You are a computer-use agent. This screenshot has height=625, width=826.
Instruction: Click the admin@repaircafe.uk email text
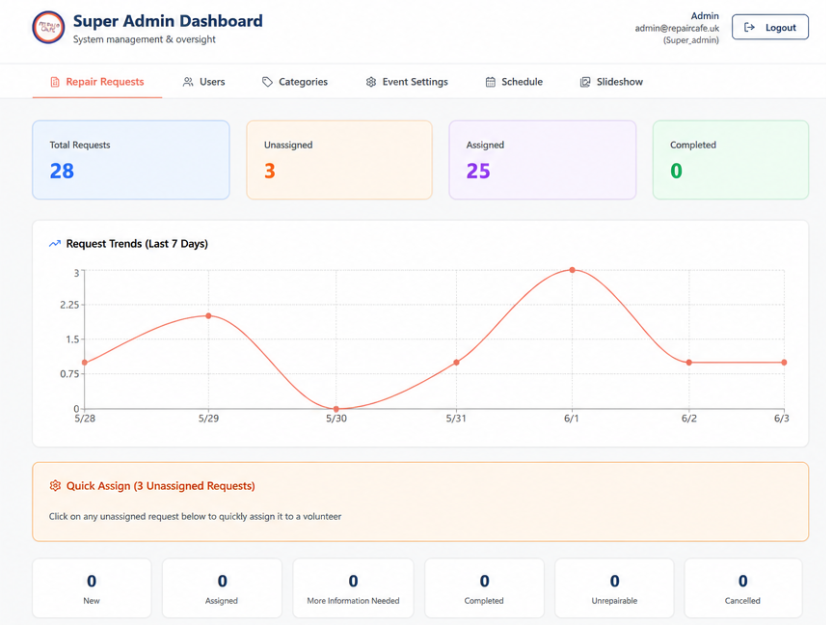(x=677, y=28)
